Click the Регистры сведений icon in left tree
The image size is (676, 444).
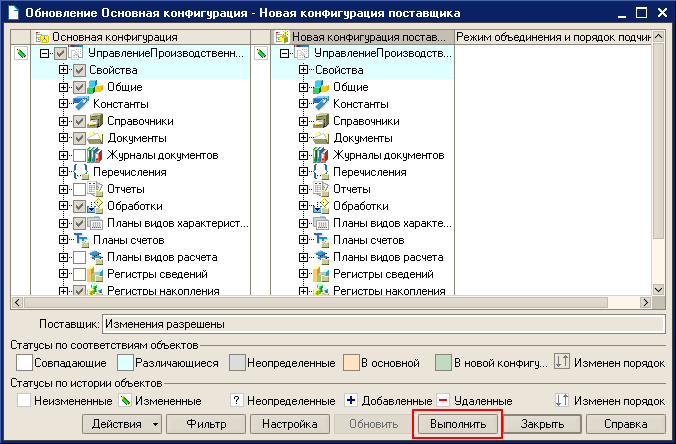tap(95, 274)
